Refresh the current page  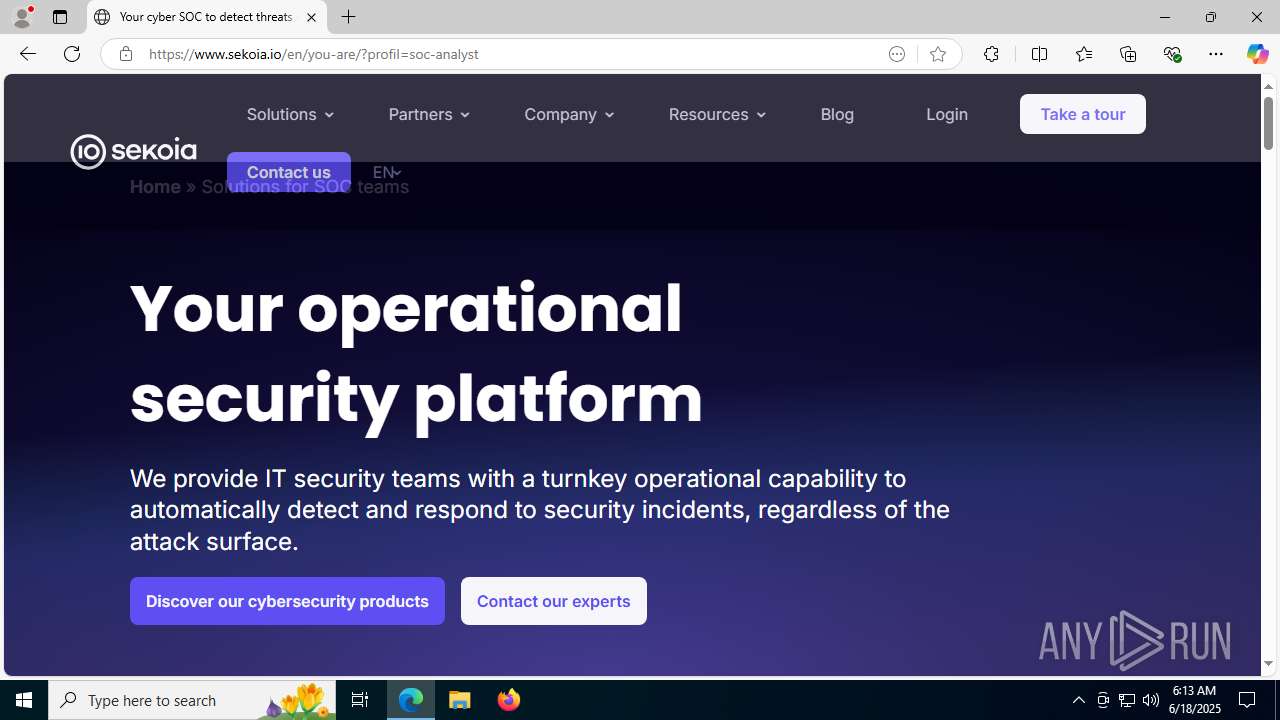pos(72,54)
